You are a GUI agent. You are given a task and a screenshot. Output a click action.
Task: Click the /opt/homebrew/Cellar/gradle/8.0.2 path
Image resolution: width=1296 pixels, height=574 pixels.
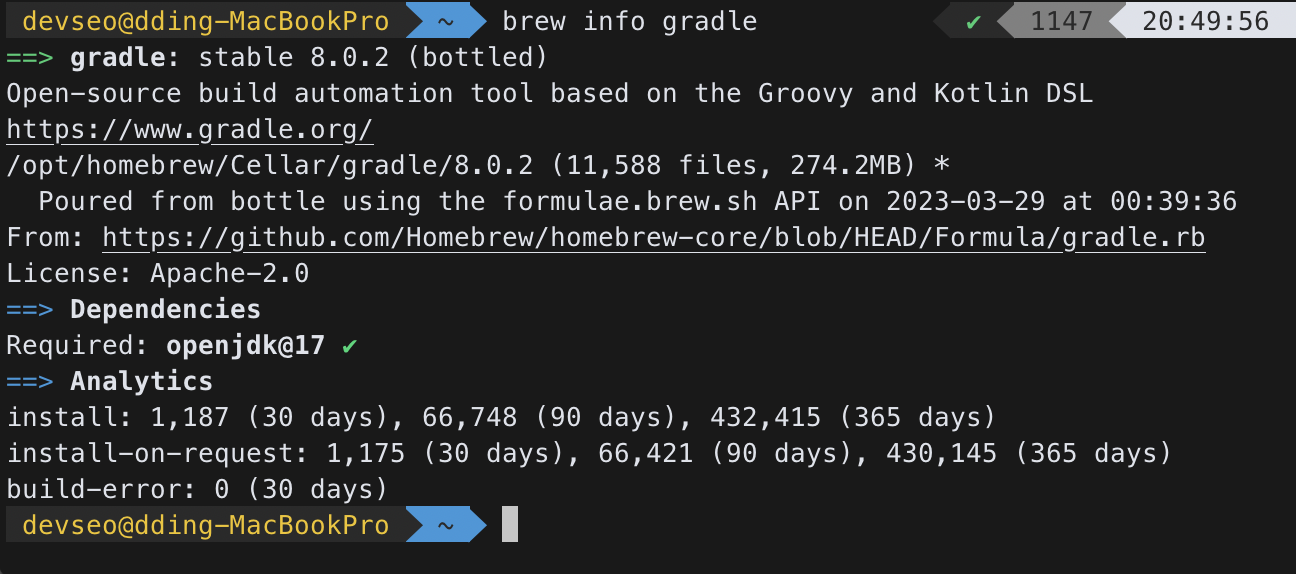(x=270, y=166)
